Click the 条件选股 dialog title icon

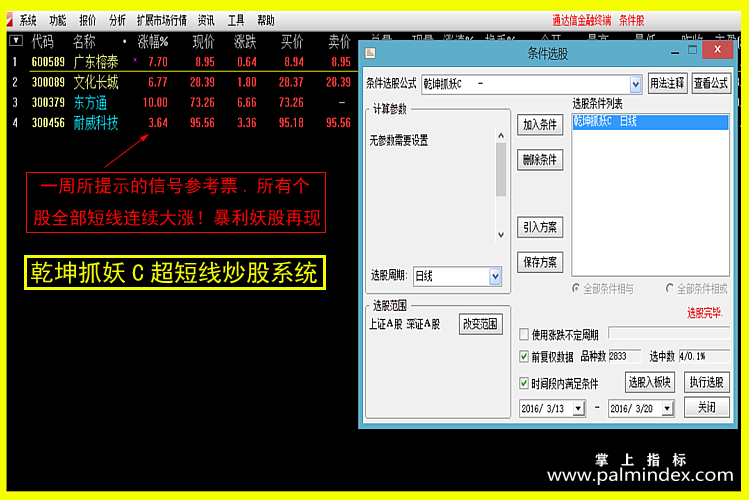coord(370,53)
